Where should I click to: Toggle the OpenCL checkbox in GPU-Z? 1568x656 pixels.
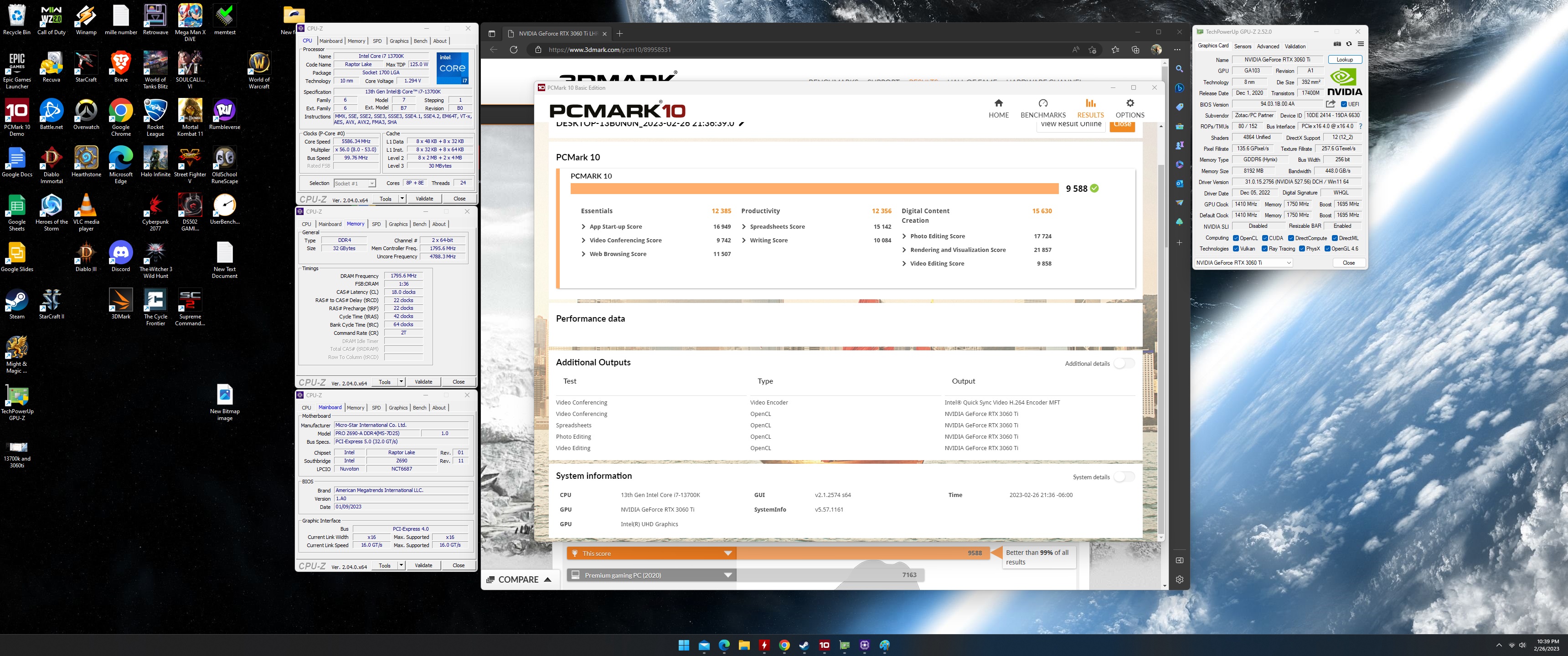click(1236, 238)
